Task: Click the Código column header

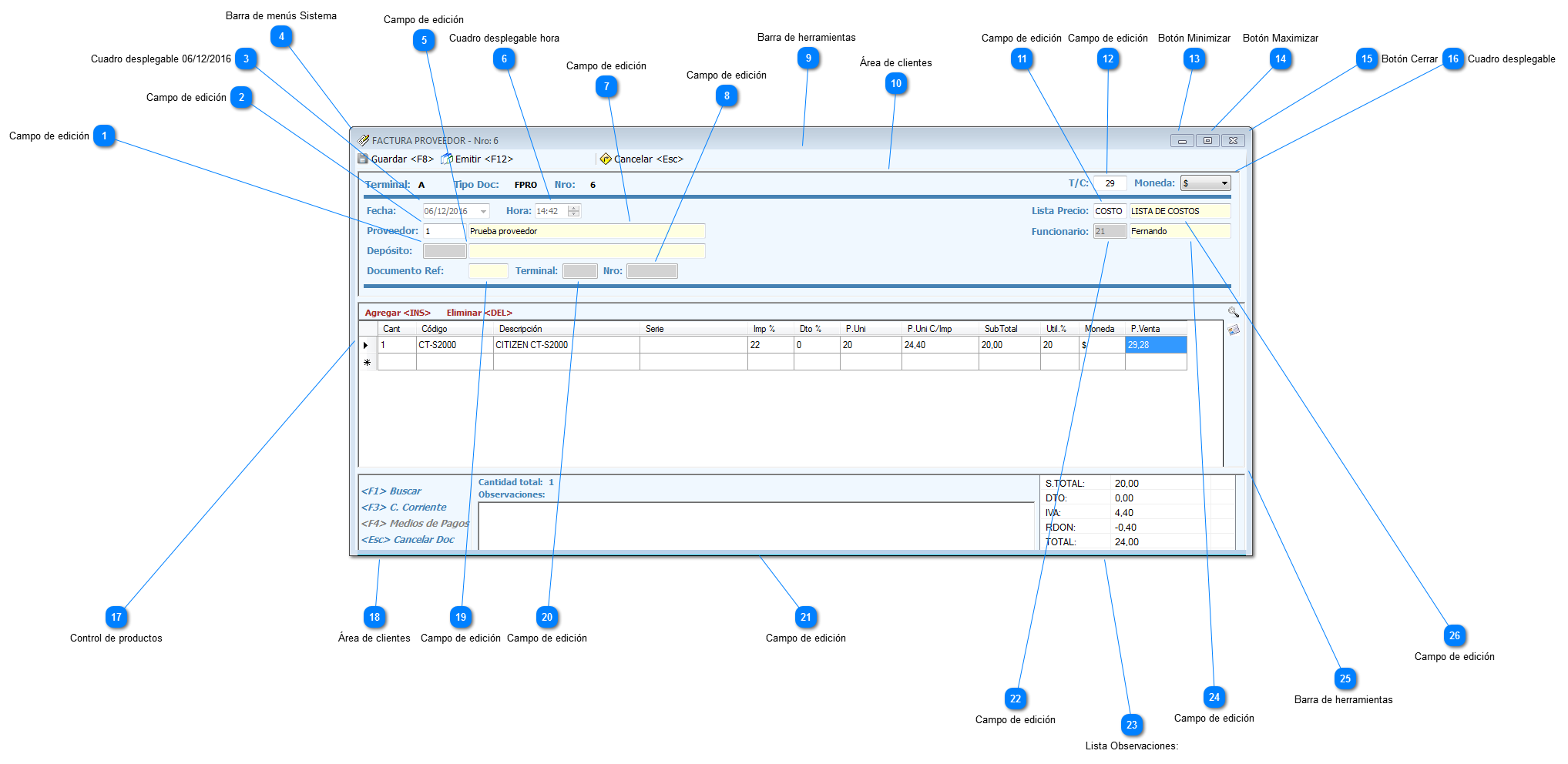Action: coord(455,329)
